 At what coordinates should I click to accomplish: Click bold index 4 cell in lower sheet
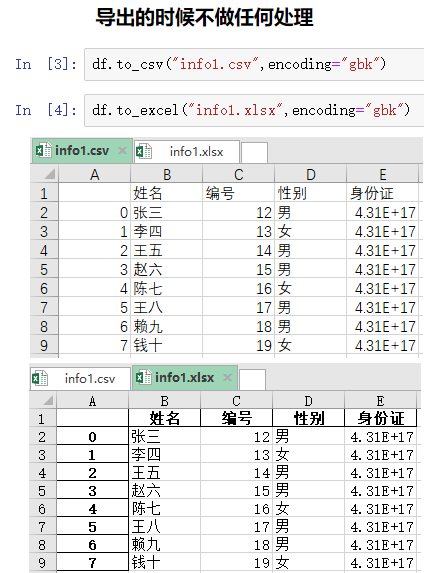(92, 509)
